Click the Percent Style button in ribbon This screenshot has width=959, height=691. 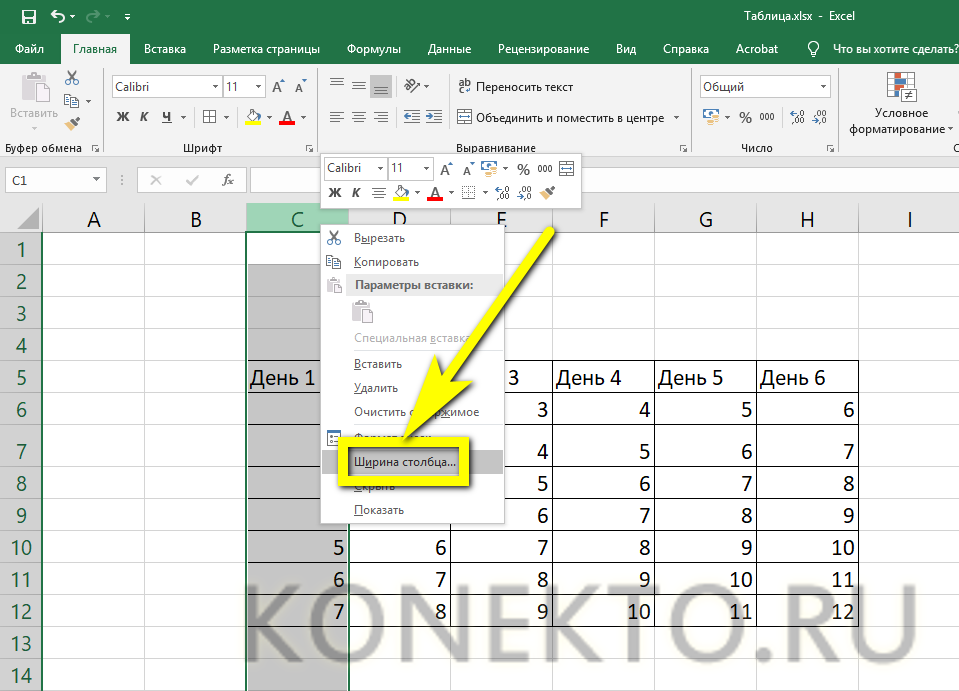[745, 118]
